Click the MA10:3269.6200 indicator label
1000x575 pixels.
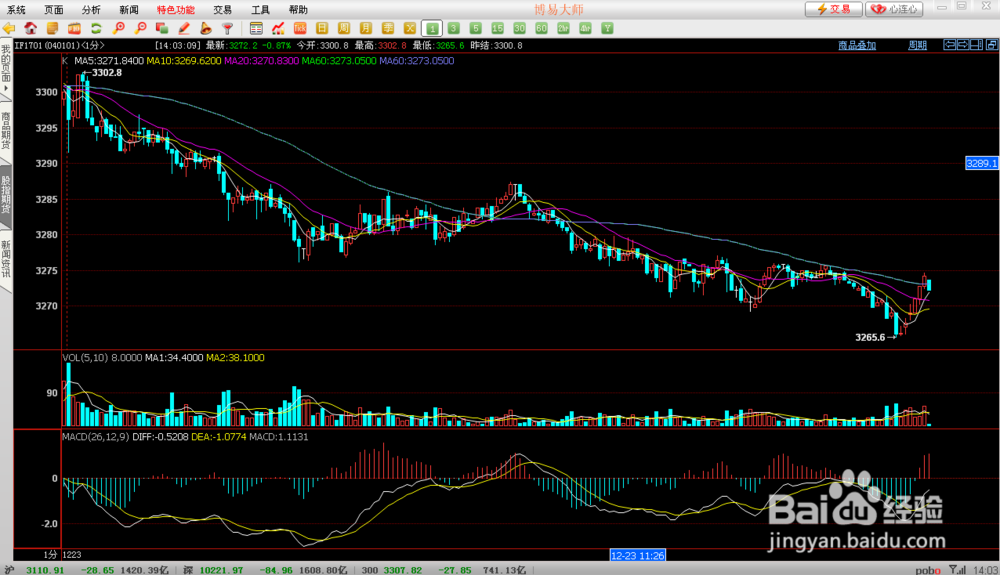click(184, 61)
